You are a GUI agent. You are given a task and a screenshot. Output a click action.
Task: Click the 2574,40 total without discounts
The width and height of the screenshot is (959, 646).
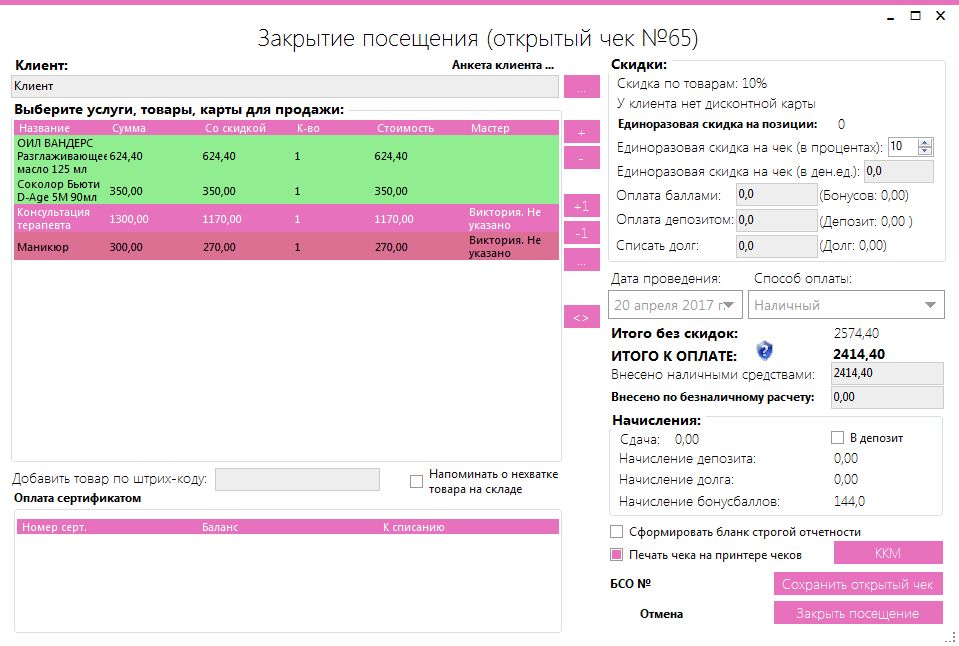pyautogui.click(x=856, y=333)
